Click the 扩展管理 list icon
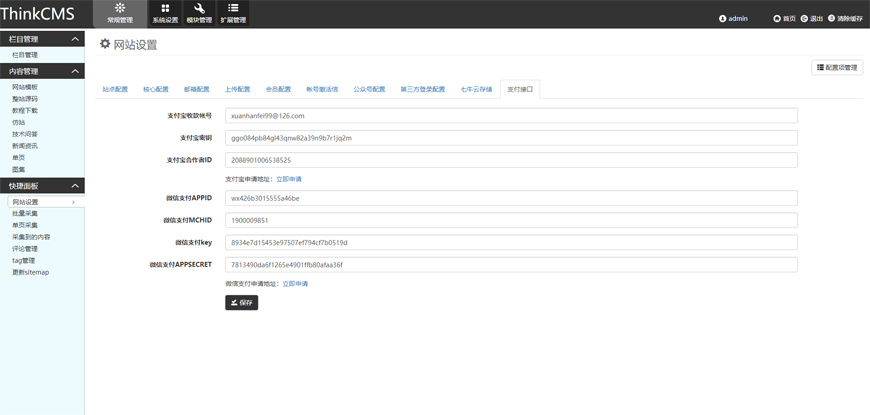 (x=233, y=9)
